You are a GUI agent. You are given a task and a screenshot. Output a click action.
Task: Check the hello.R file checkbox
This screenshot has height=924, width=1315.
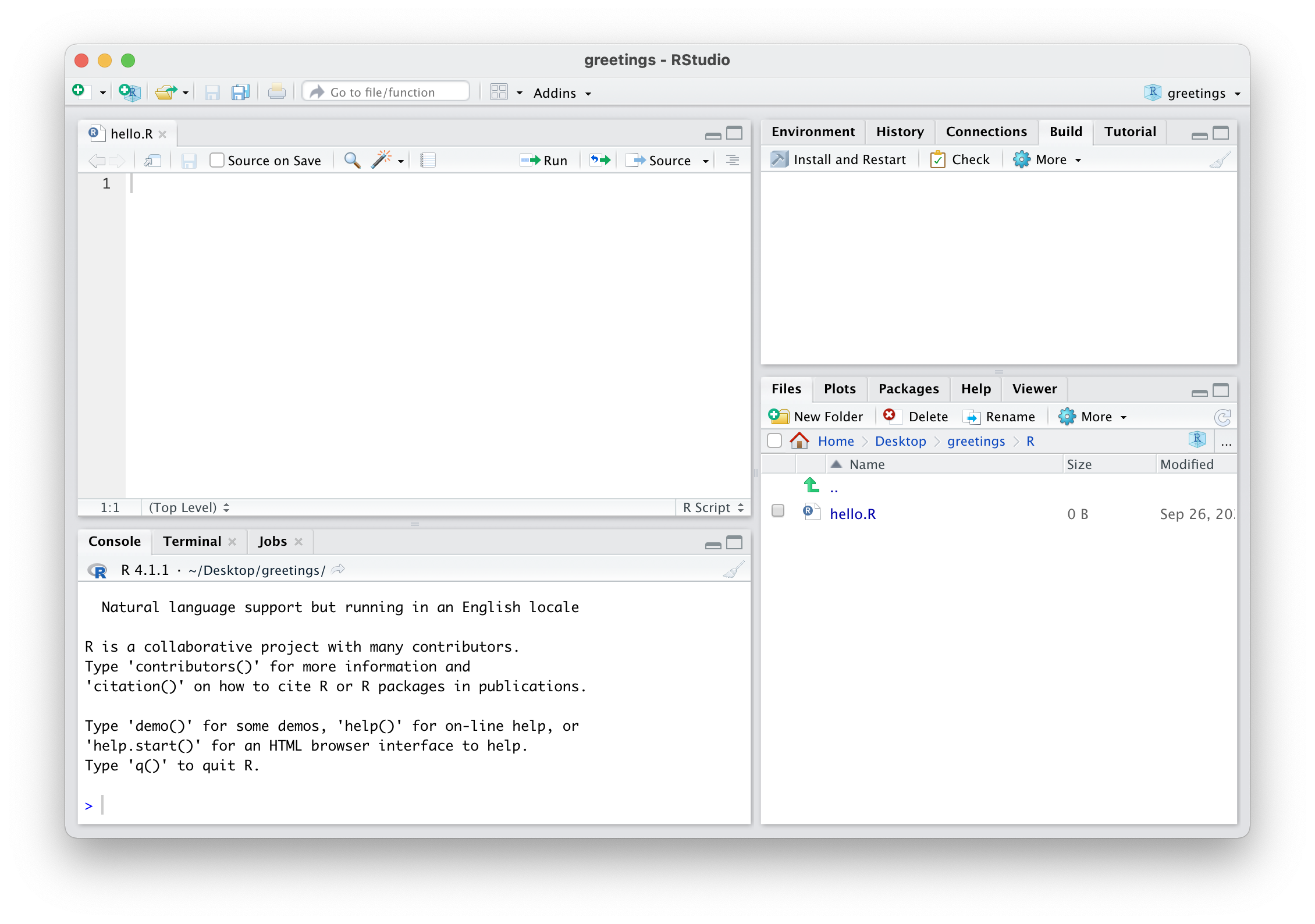(x=778, y=511)
